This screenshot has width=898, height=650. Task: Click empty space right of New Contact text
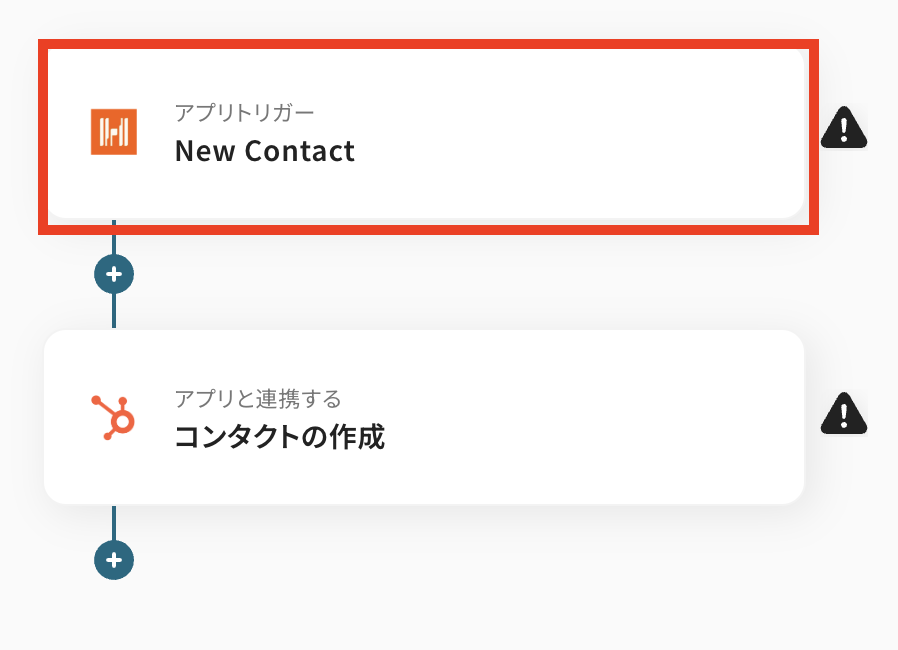pos(580,152)
